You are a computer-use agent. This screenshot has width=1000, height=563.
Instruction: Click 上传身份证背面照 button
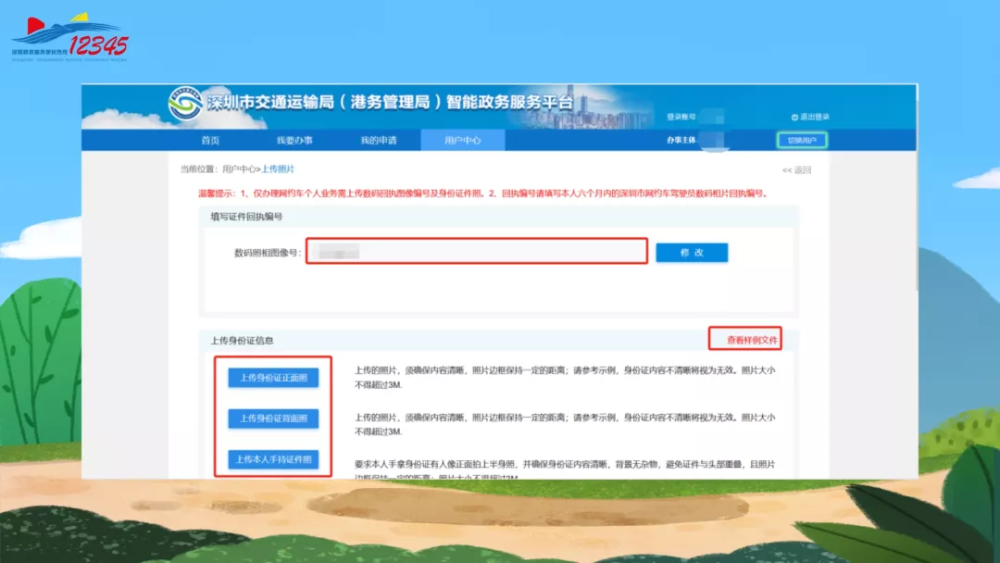coord(274,419)
